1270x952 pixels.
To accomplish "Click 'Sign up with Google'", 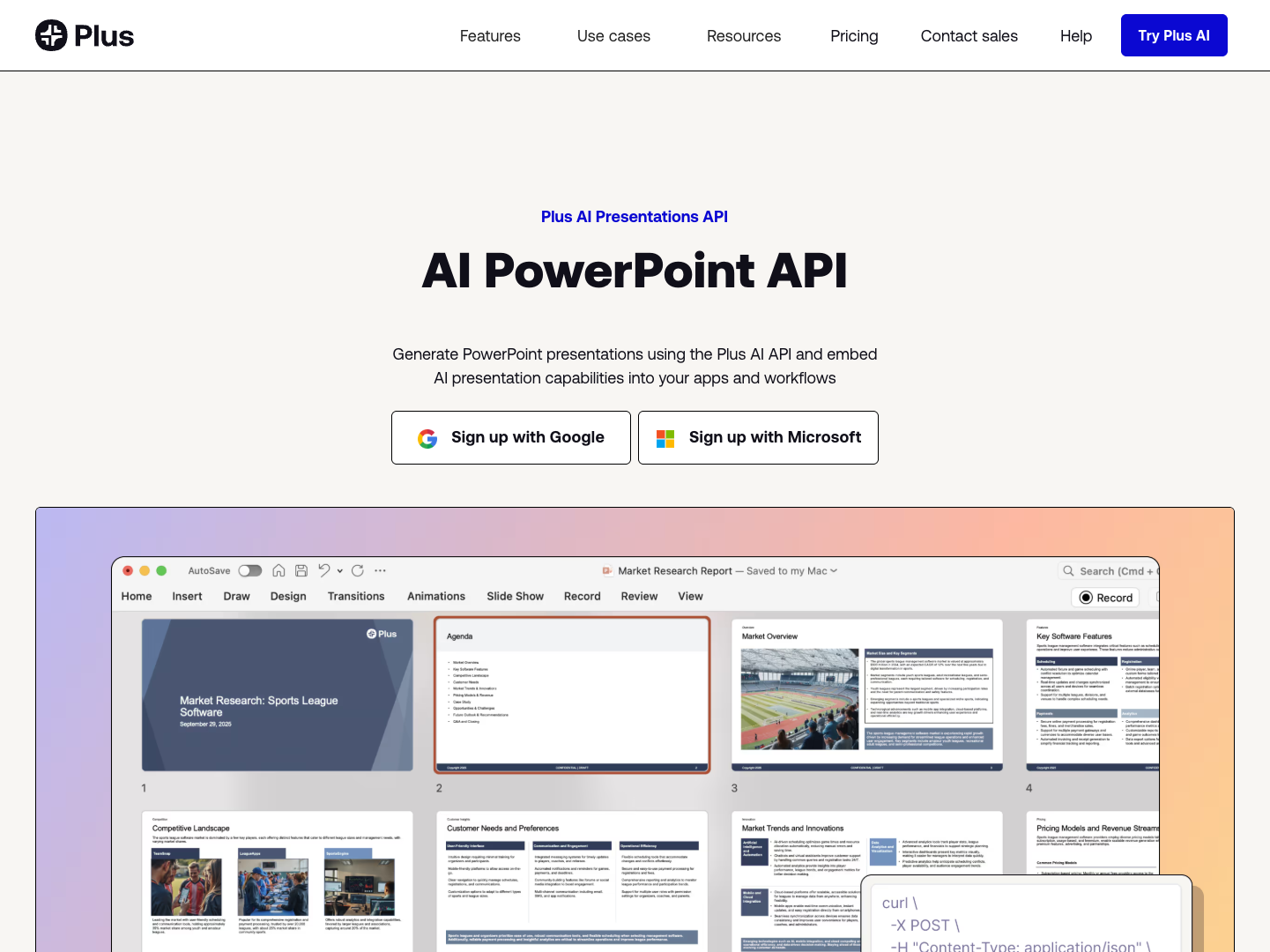I will click(x=511, y=437).
